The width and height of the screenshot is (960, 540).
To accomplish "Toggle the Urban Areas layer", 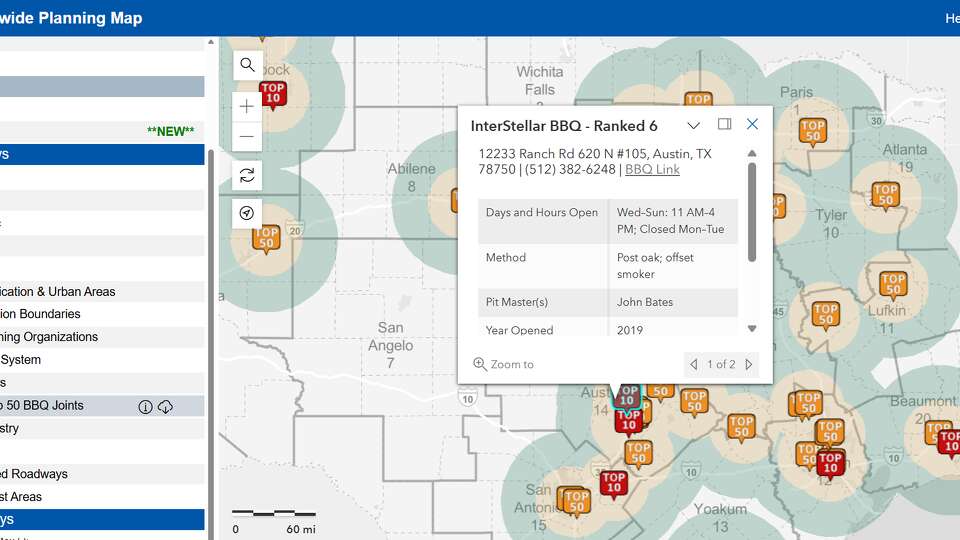I will 58,292.
